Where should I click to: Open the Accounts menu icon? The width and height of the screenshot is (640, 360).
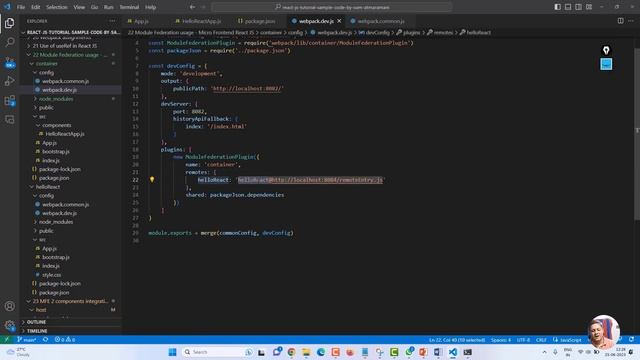tap(9, 306)
